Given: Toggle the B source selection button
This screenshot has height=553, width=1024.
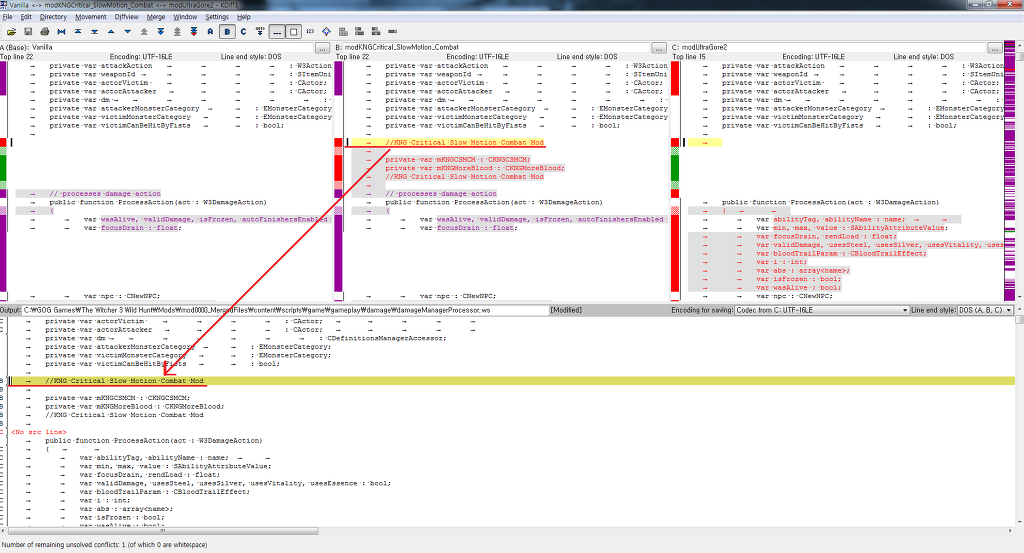Looking at the screenshot, I should tap(228, 32).
